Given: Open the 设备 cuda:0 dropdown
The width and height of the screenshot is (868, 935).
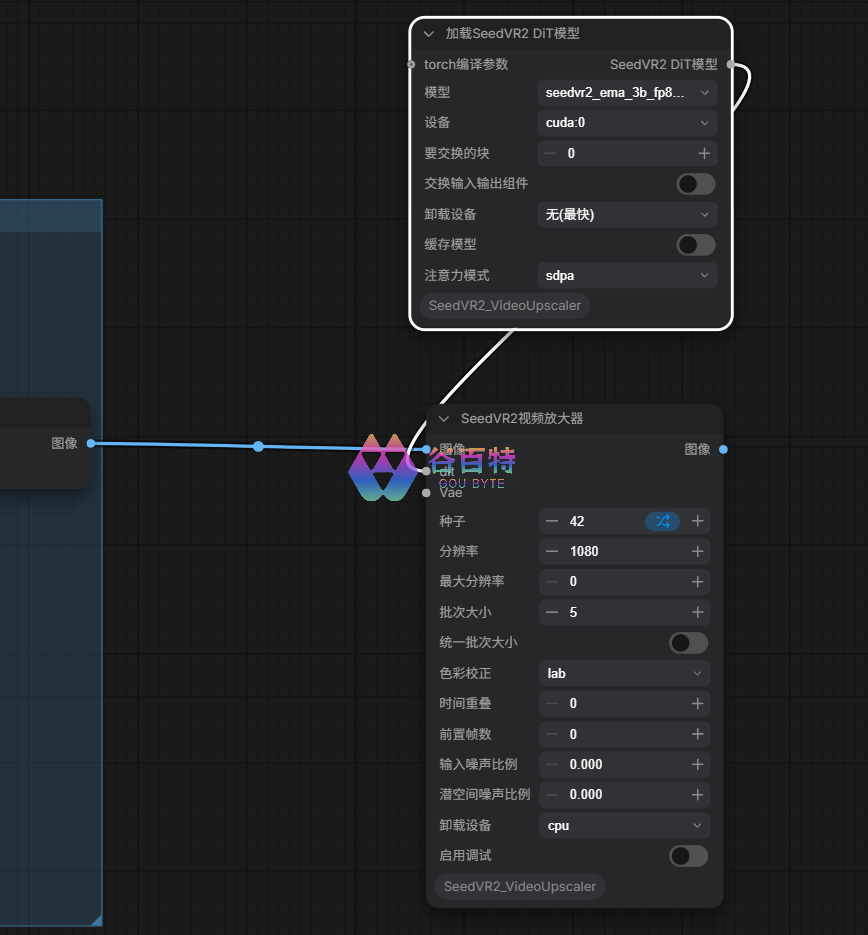Looking at the screenshot, I should click(627, 123).
